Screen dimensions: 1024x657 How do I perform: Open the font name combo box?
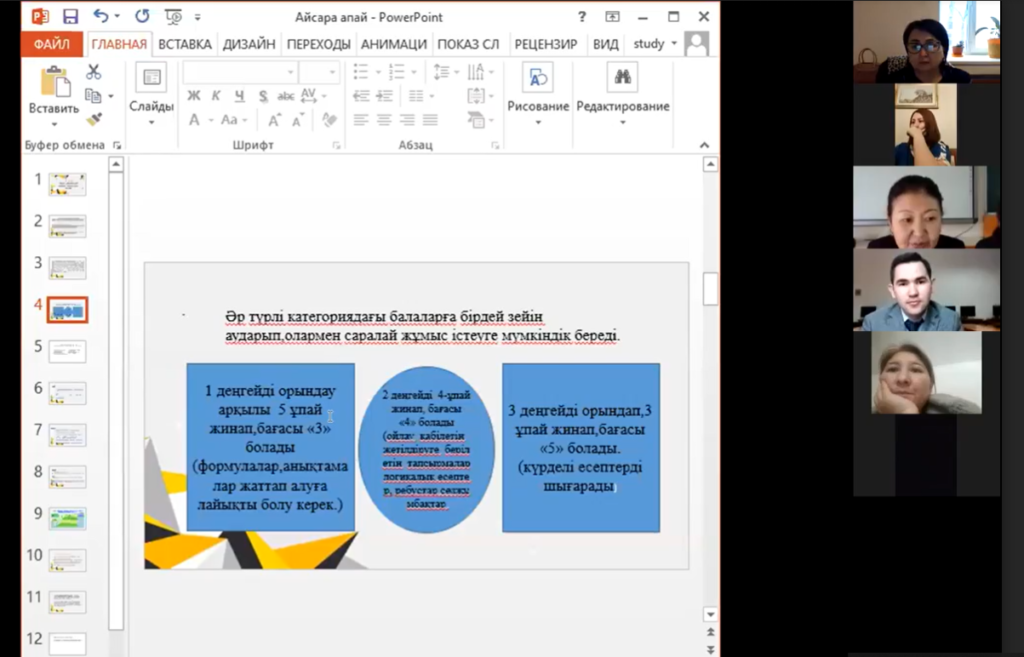240,72
